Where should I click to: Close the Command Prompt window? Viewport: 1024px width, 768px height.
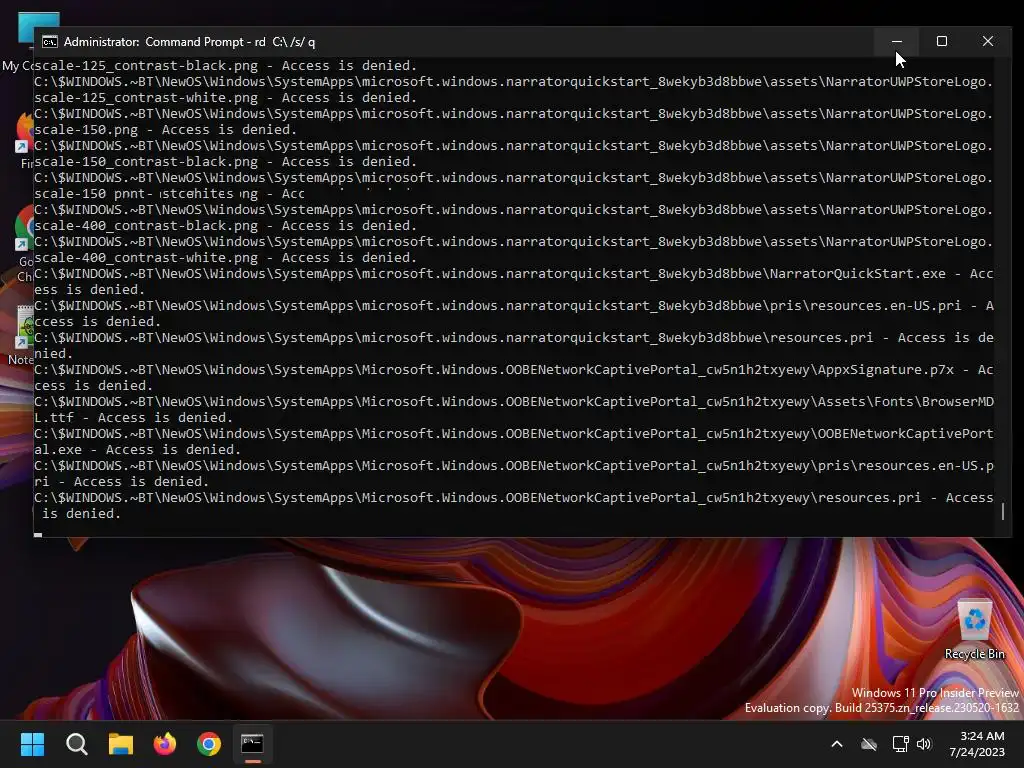pyautogui.click(x=987, y=41)
